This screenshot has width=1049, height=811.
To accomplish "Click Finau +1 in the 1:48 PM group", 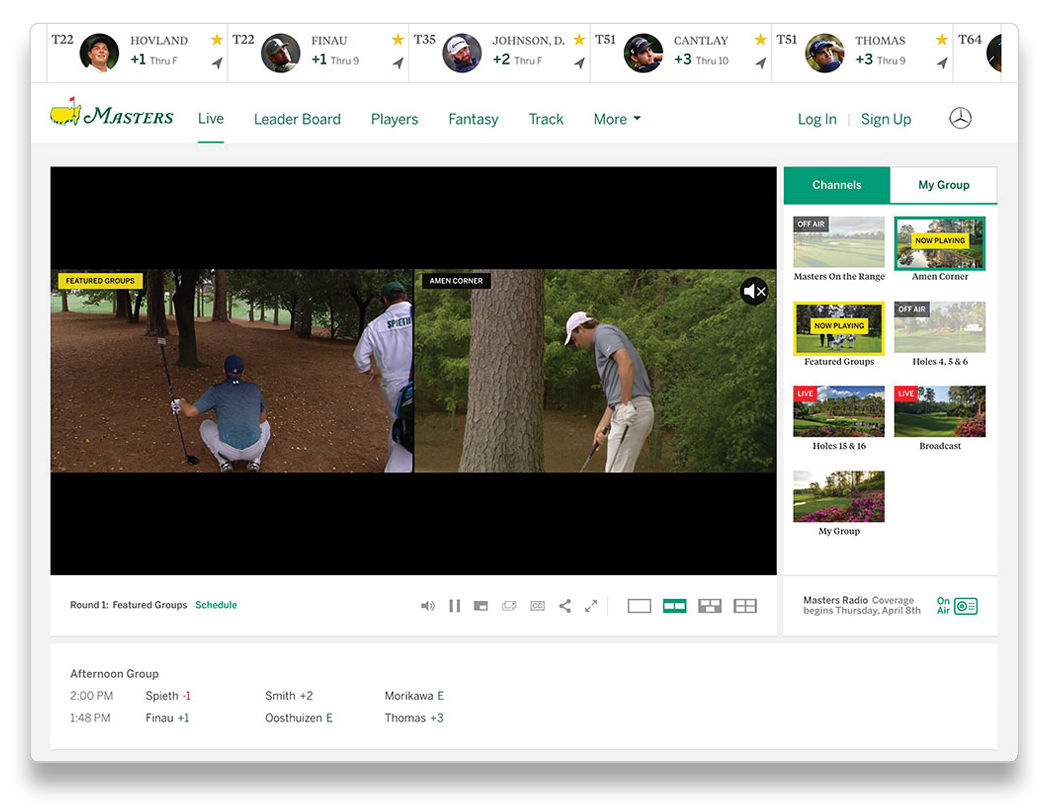I will [x=167, y=718].
